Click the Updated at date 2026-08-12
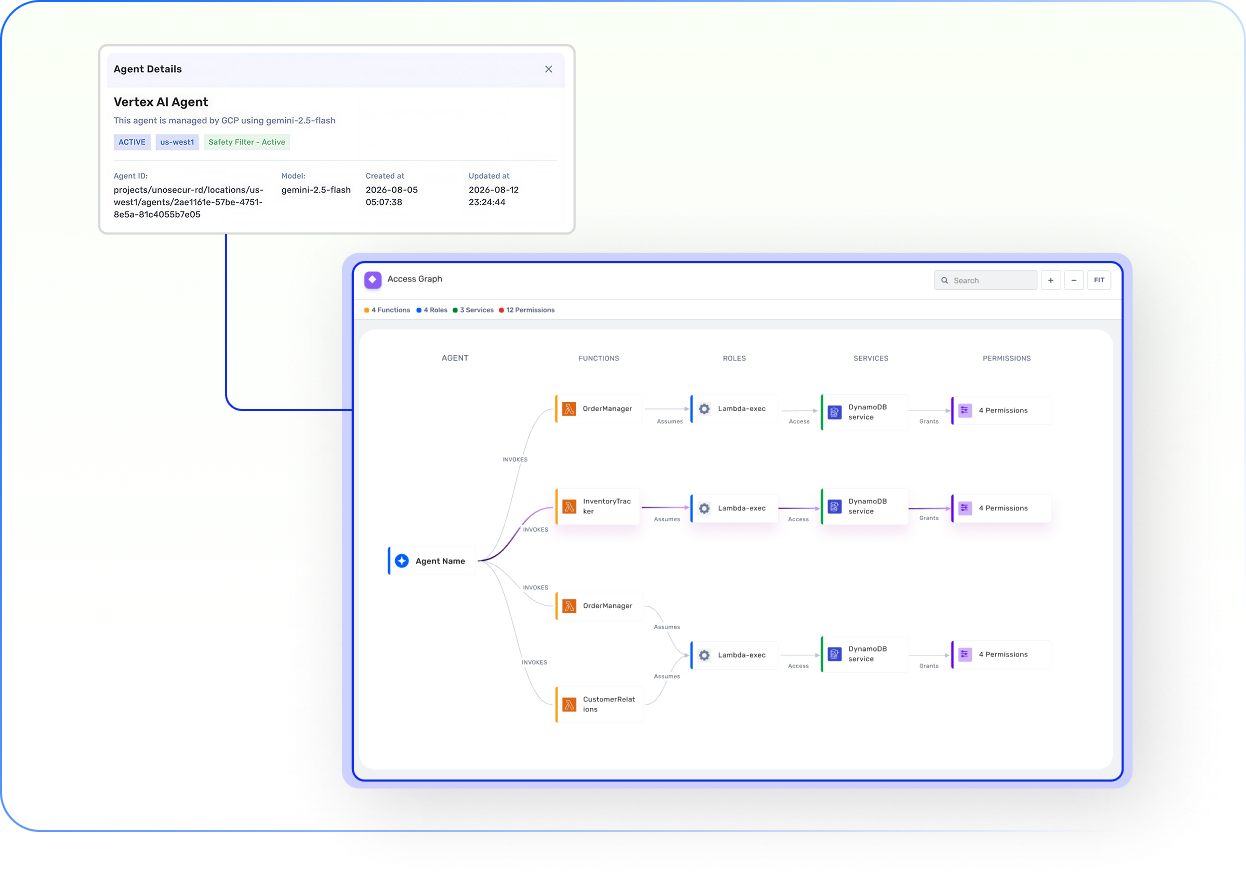Viewport: 1246px width, 892px height. (x=494, y=190)
